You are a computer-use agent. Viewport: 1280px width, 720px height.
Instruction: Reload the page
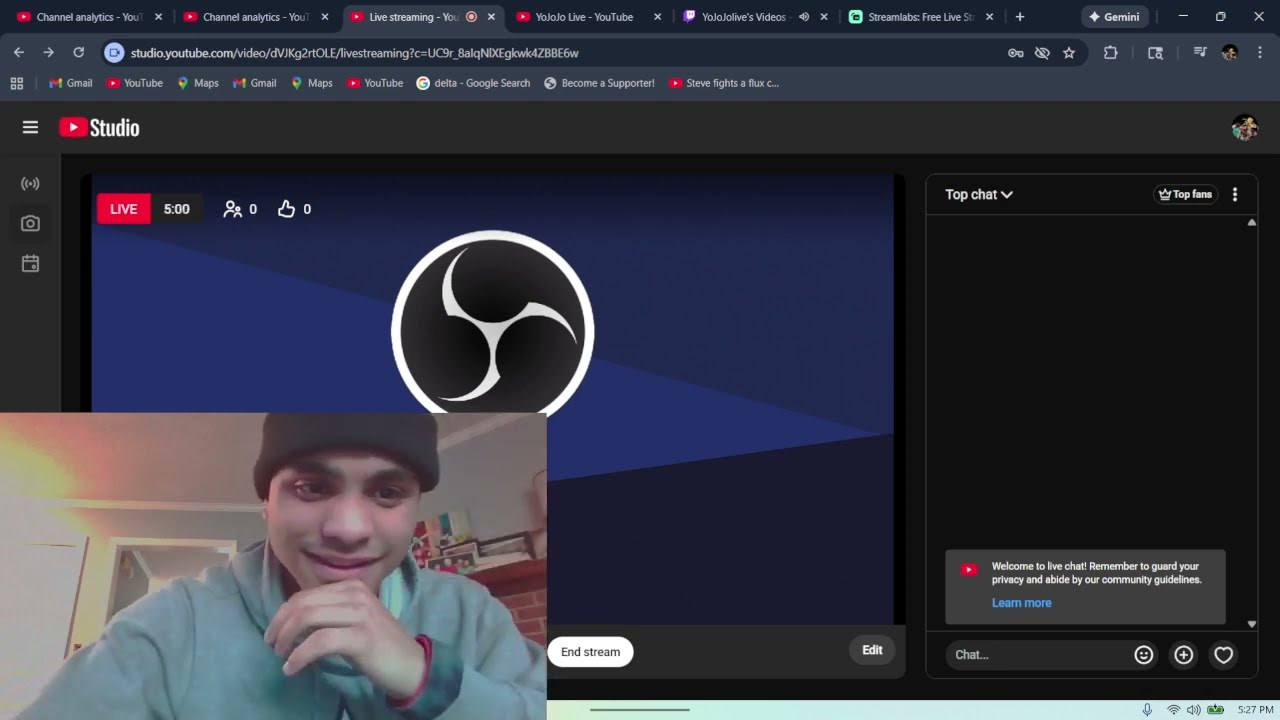click(x=78, y=53)
